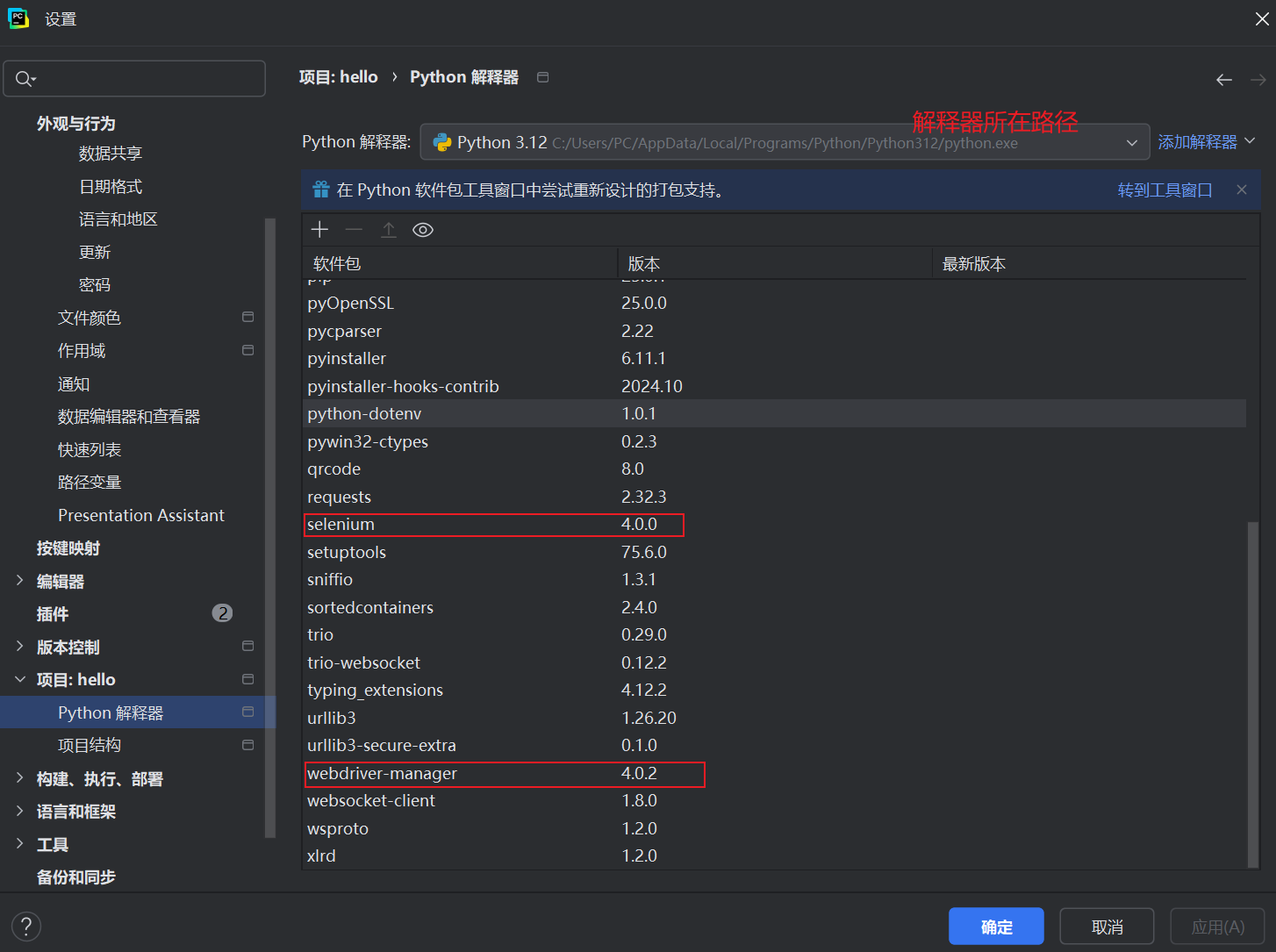Click project-level icon next to 项目结构
The height and width of the screenshot is (952, 1276).
[248, 745]
